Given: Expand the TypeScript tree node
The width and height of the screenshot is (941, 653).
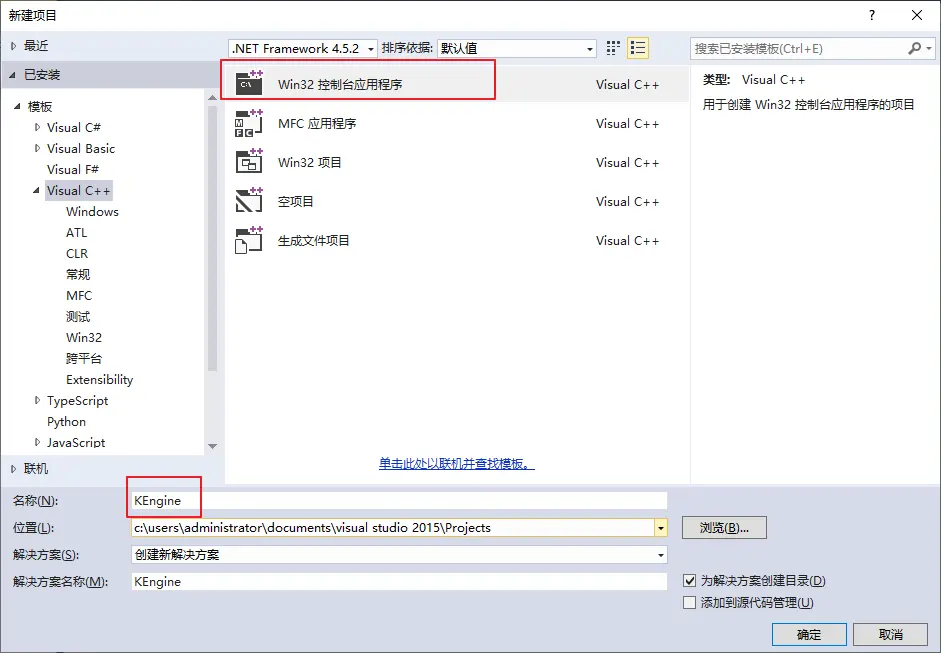Looking at the screenshot, I should pyautogui.click(x=37, y=400).
